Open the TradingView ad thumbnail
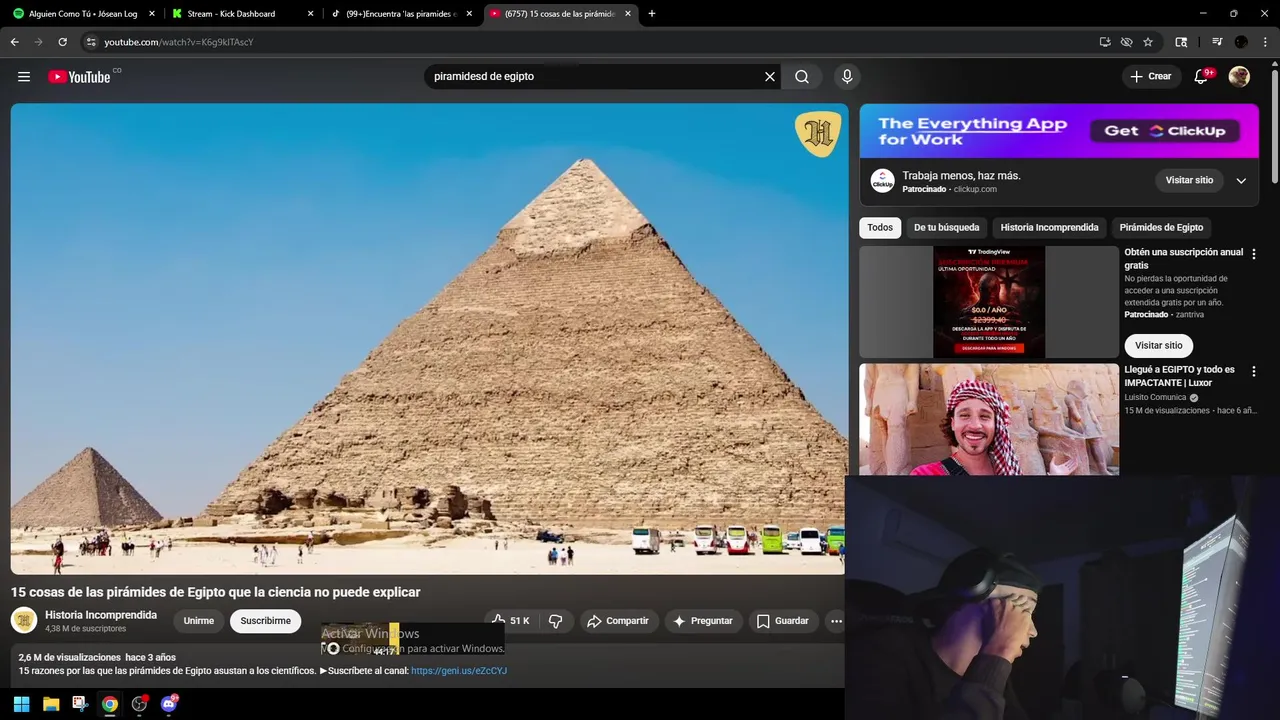1280x720 pixels. [989, 302]
